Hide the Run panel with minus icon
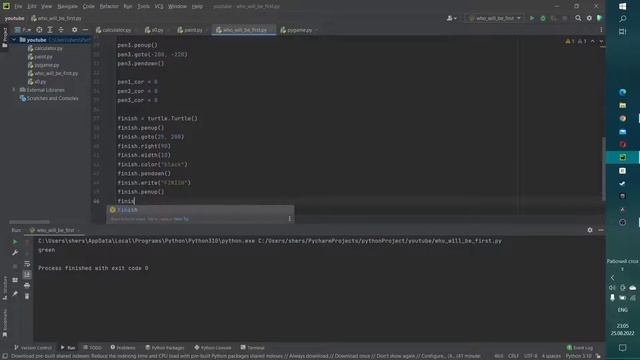 pyautogui.click(x=601, y=230)
